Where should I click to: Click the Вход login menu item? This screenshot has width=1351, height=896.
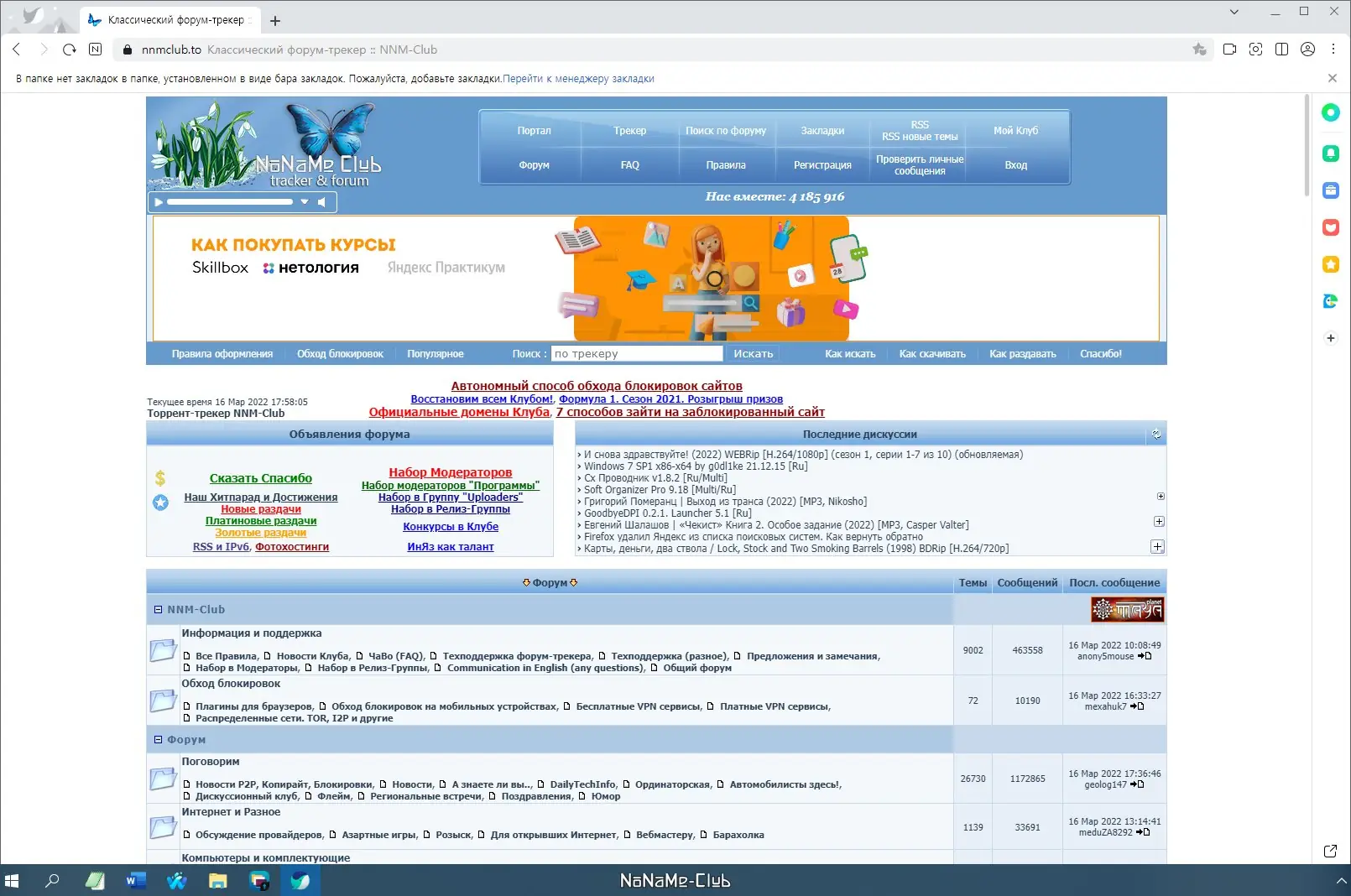pyautogui.click(x=1015, y=165)
